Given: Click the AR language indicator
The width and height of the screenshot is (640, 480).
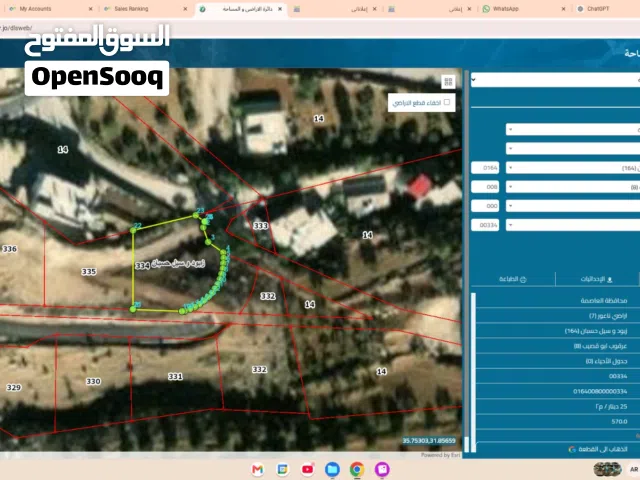Looking at the screenshot, I should click(634, 469).
